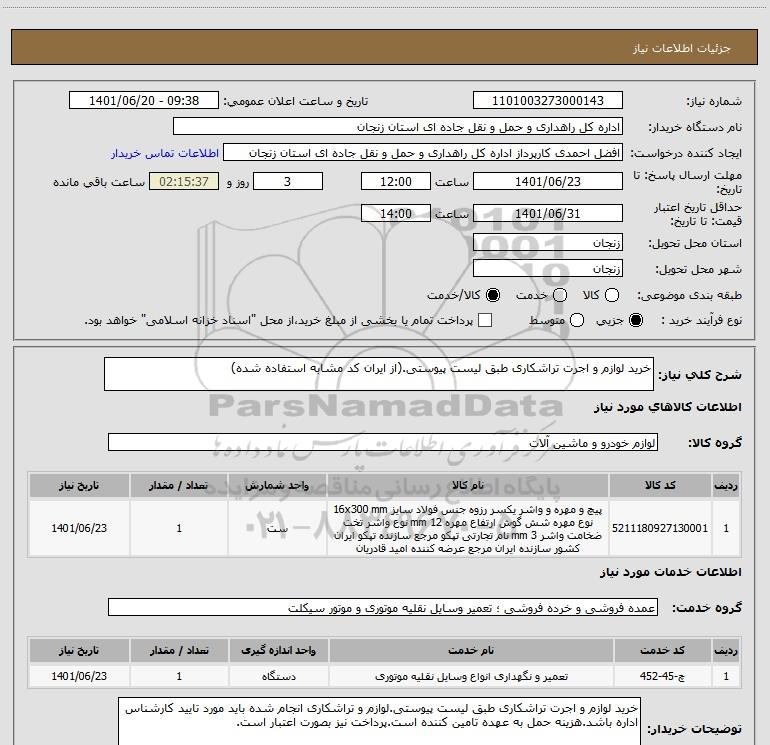770x745 pixels.
Task: Click price validity time 14:00 field
Action: point(396,213)
